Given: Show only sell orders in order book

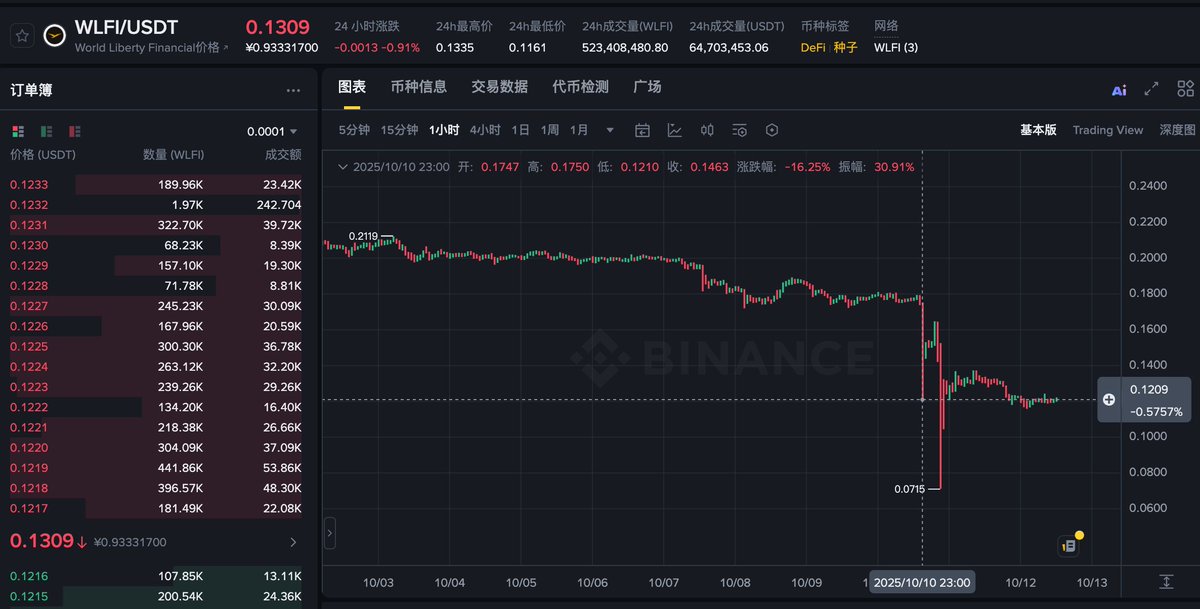Looking at the screenshot, I should (x=75, y=131).
